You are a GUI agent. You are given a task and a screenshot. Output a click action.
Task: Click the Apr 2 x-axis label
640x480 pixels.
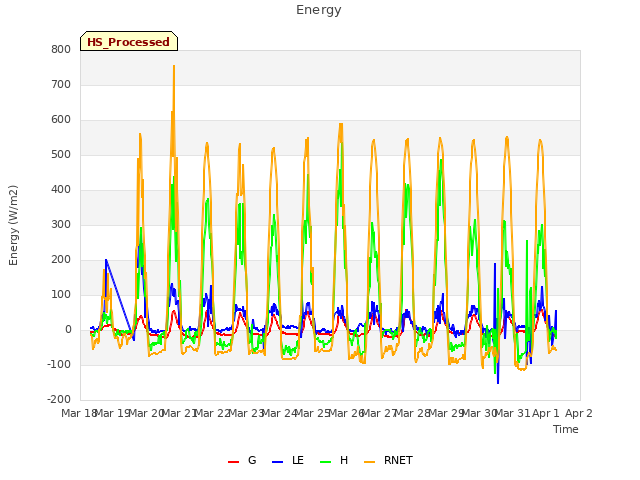579,413
